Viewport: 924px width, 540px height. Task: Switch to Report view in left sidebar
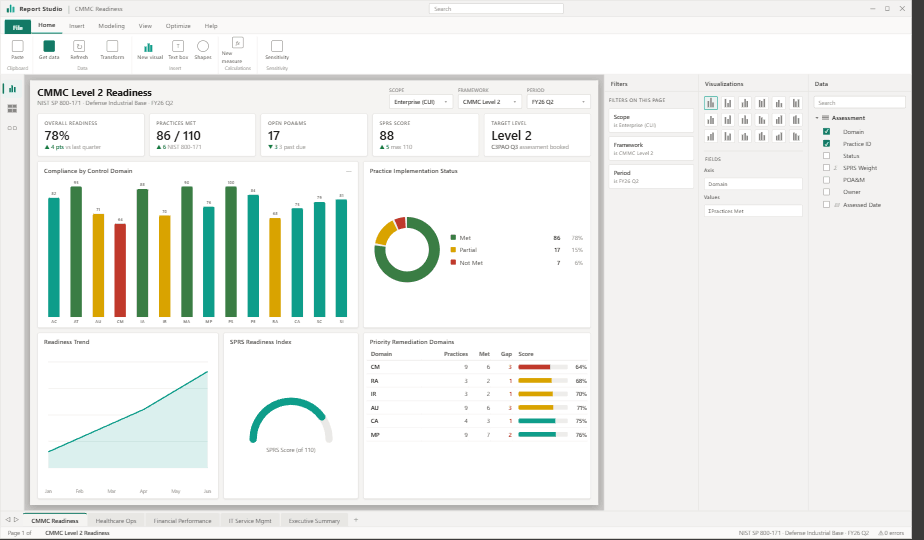12,89
